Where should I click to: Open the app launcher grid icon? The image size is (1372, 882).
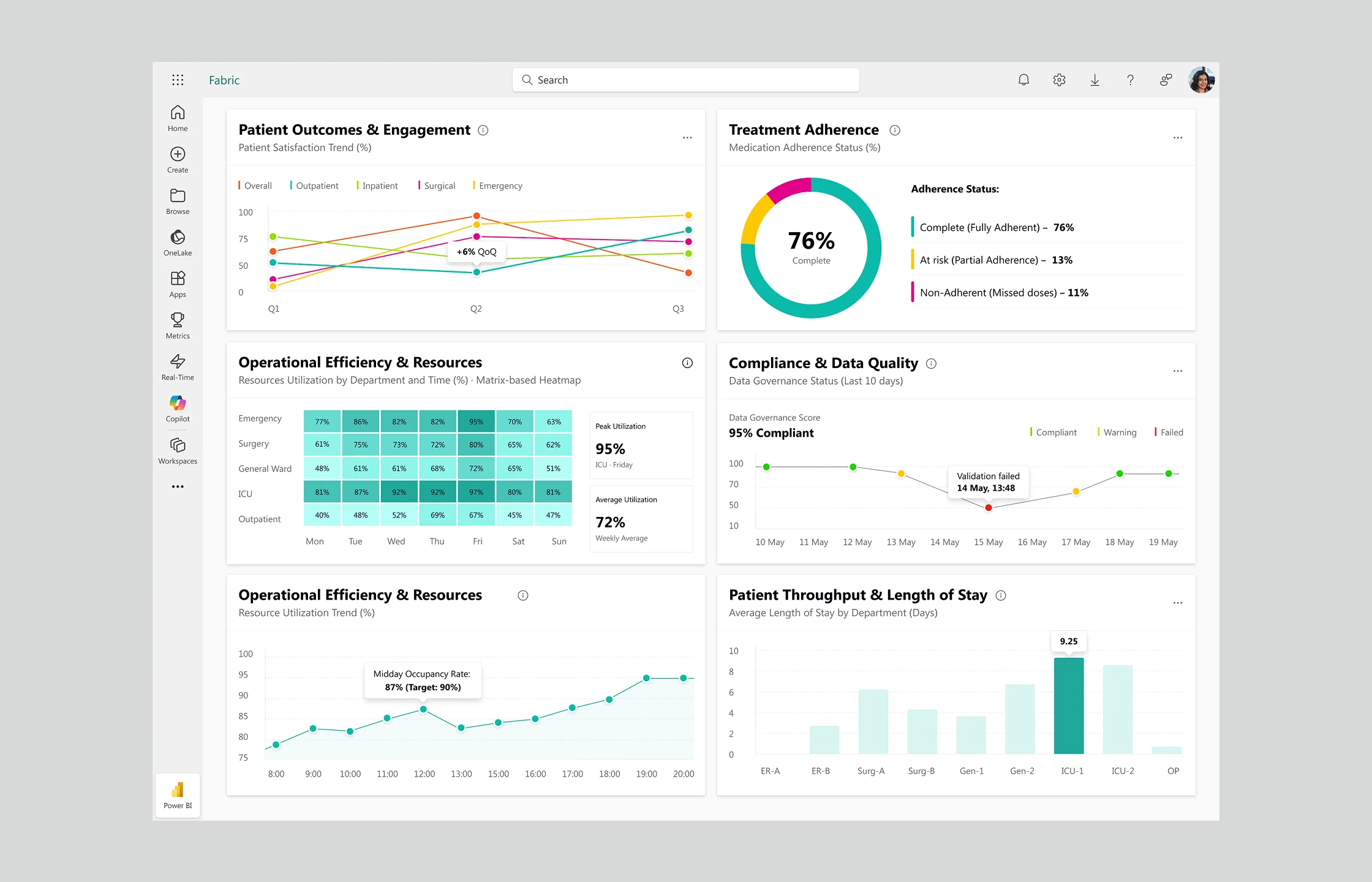pos(178,80)
